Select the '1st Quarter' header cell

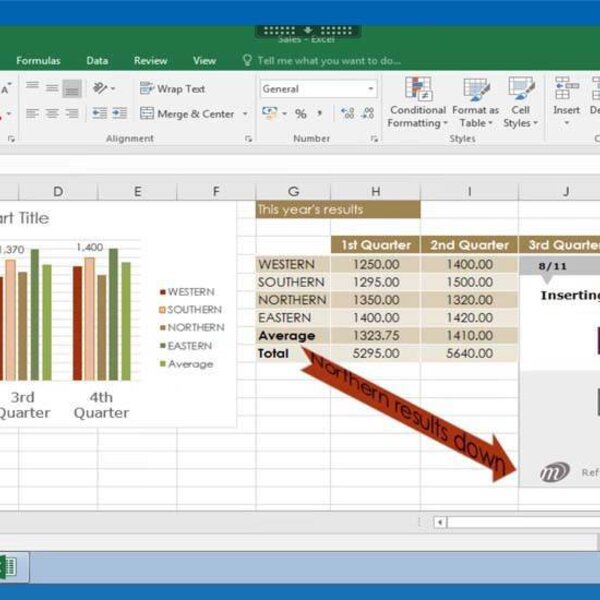tap(376, 245)
